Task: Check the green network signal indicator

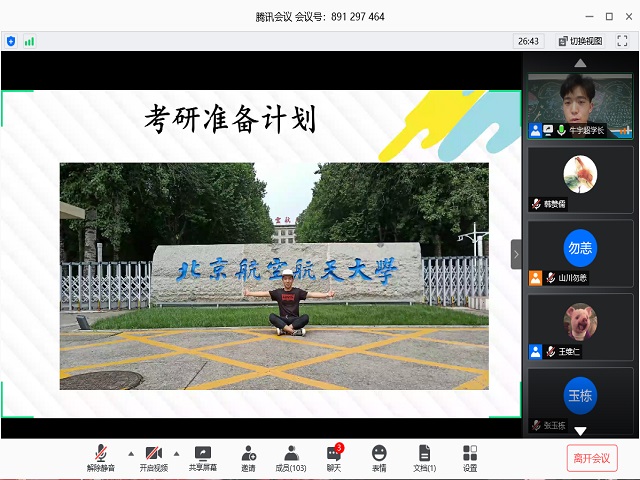Action: pos(29,41)
